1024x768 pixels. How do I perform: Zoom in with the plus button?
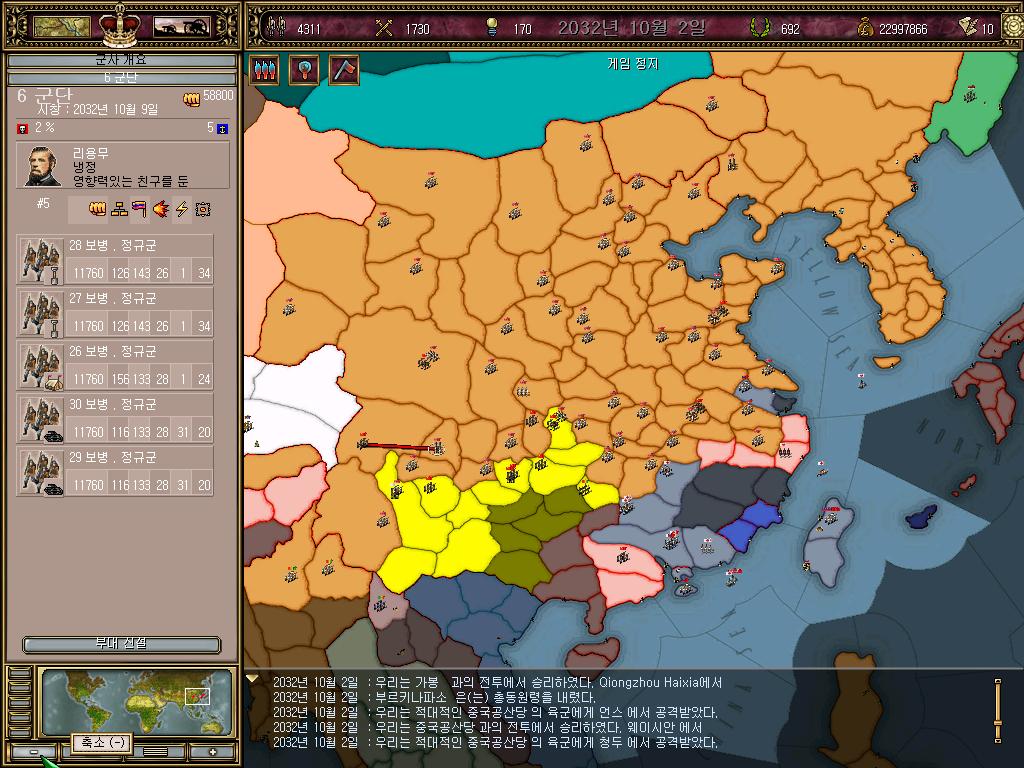(x=213, y=752)
